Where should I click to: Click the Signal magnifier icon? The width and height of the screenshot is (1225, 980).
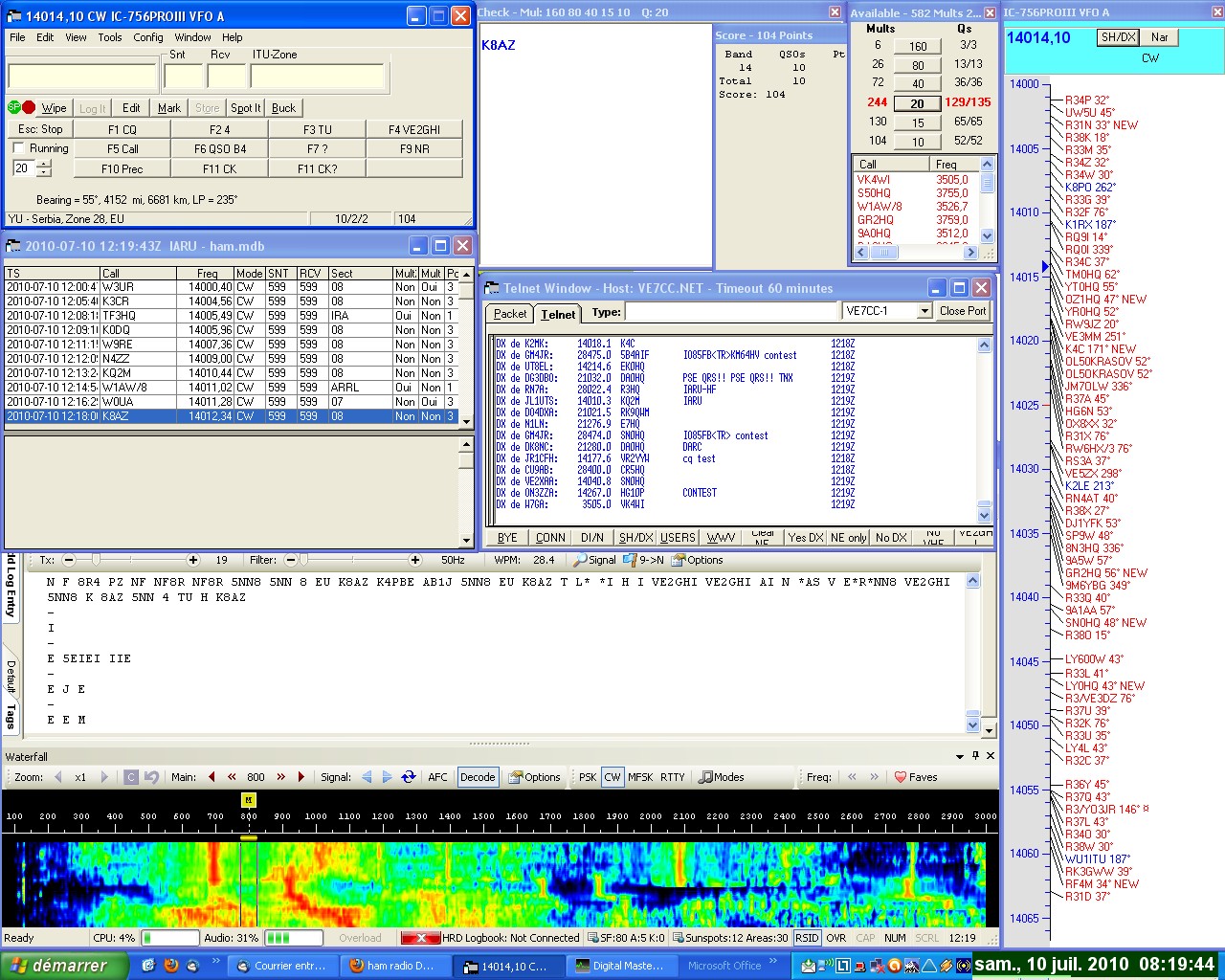point(579,560)
